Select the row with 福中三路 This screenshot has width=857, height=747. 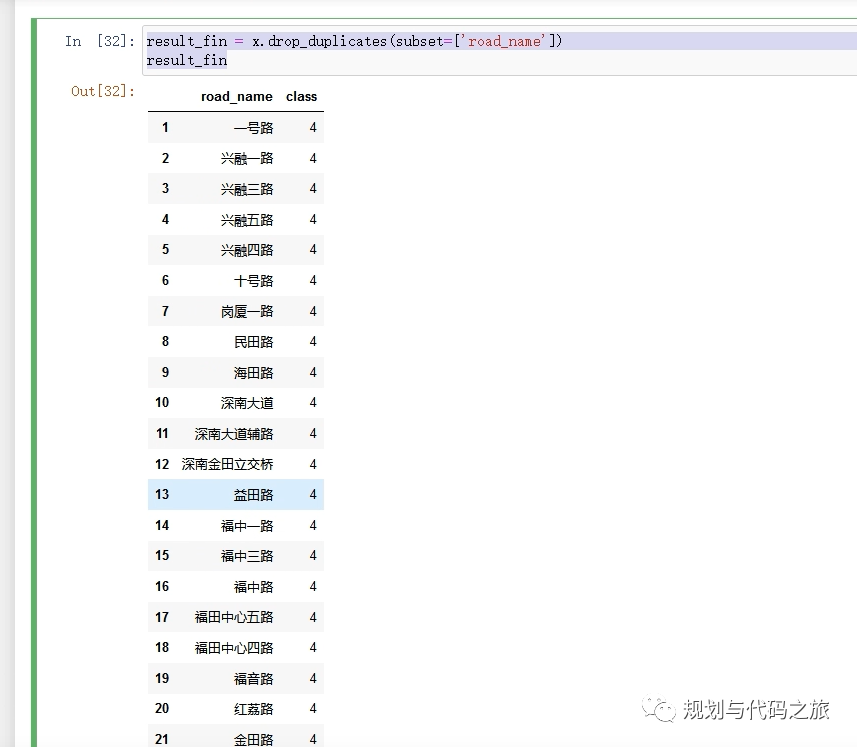click(236, 556)
